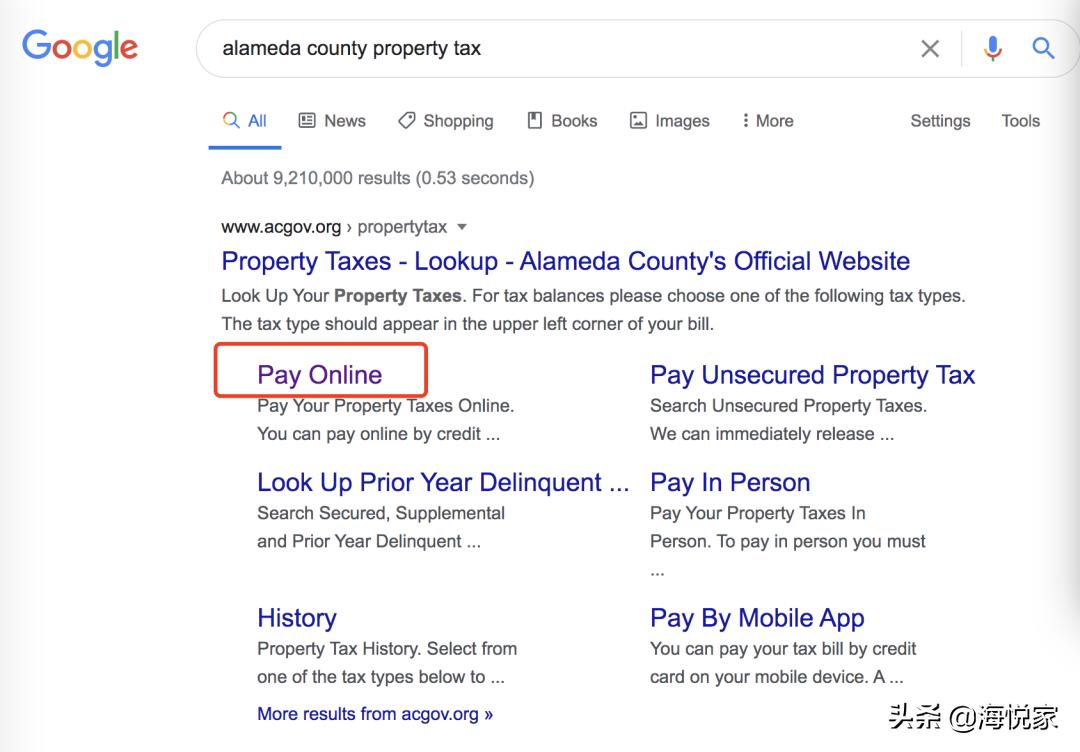1080x752 pixels.
Task: Switch to the Images results tab
Action: (x=669, y=121)
